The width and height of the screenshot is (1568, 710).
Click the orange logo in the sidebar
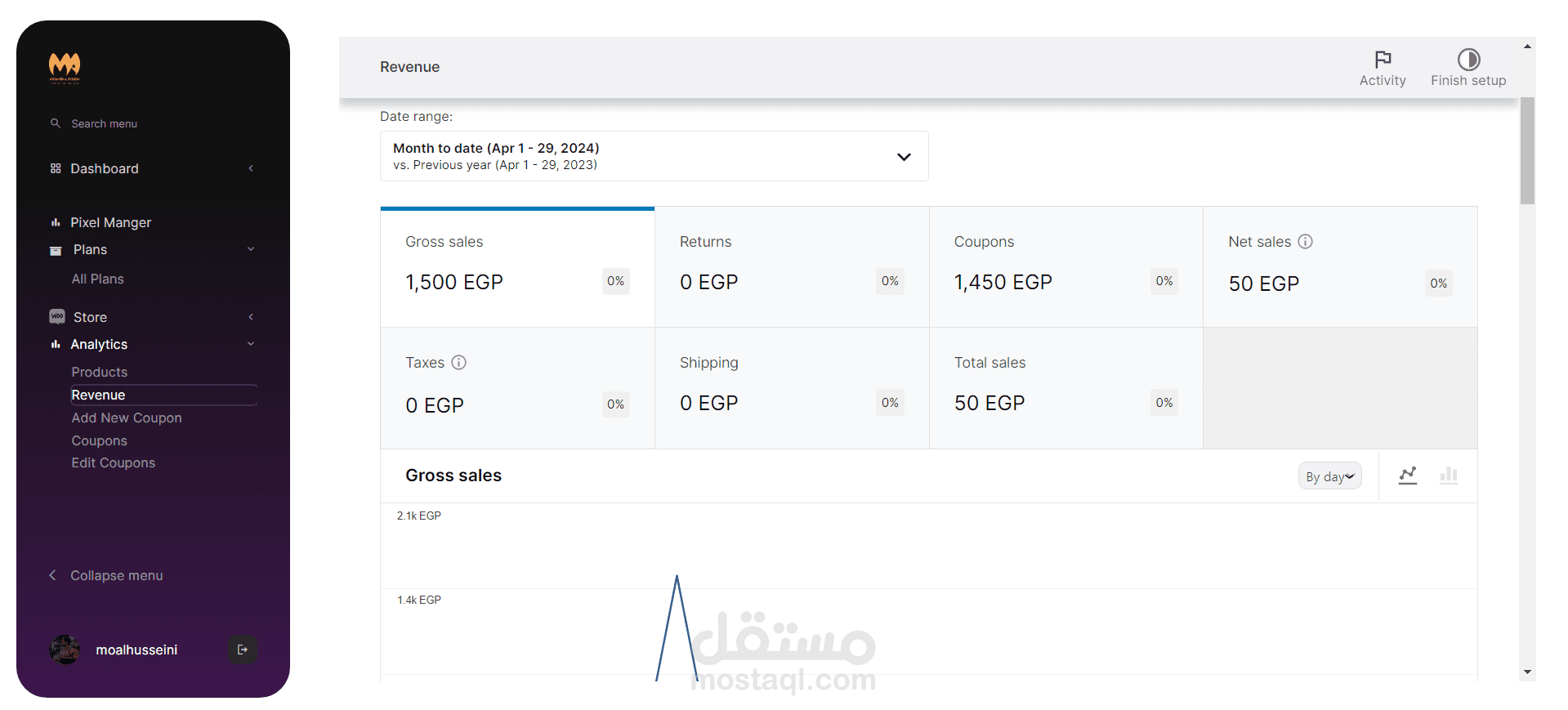point(65,68)
